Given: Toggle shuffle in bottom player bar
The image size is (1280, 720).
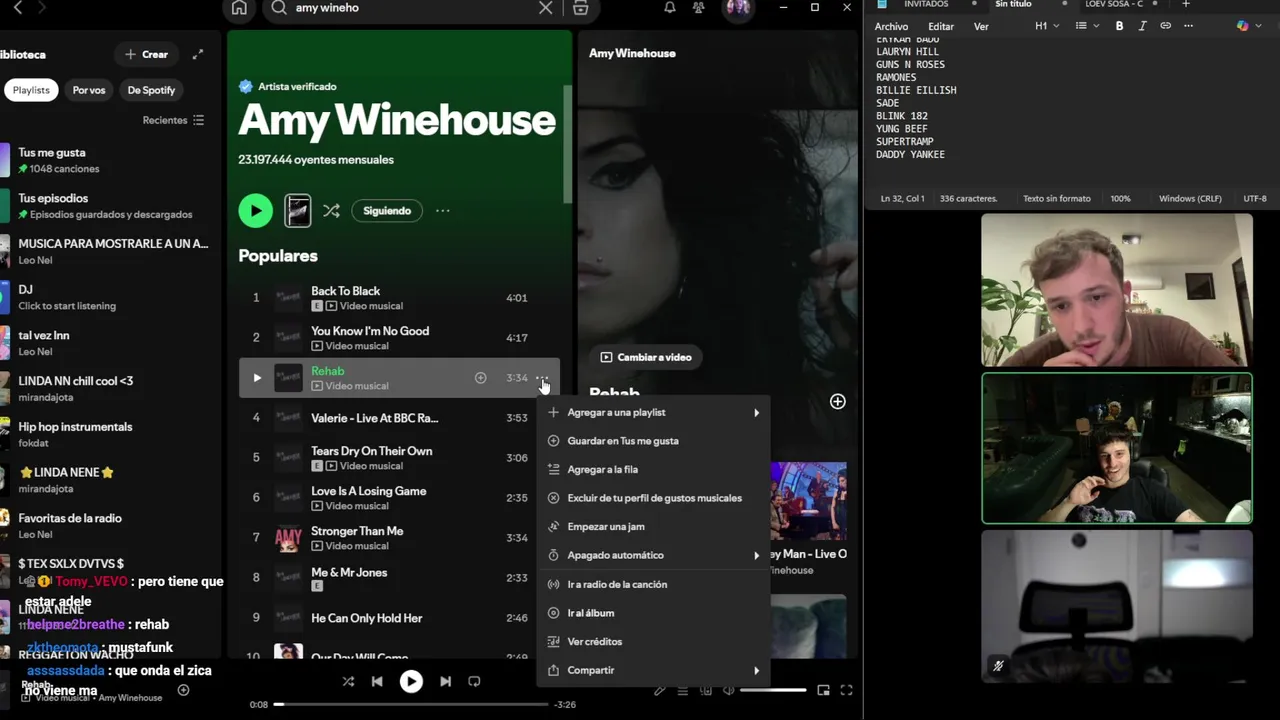Looking at the screenshot, I should pos(348,681).
